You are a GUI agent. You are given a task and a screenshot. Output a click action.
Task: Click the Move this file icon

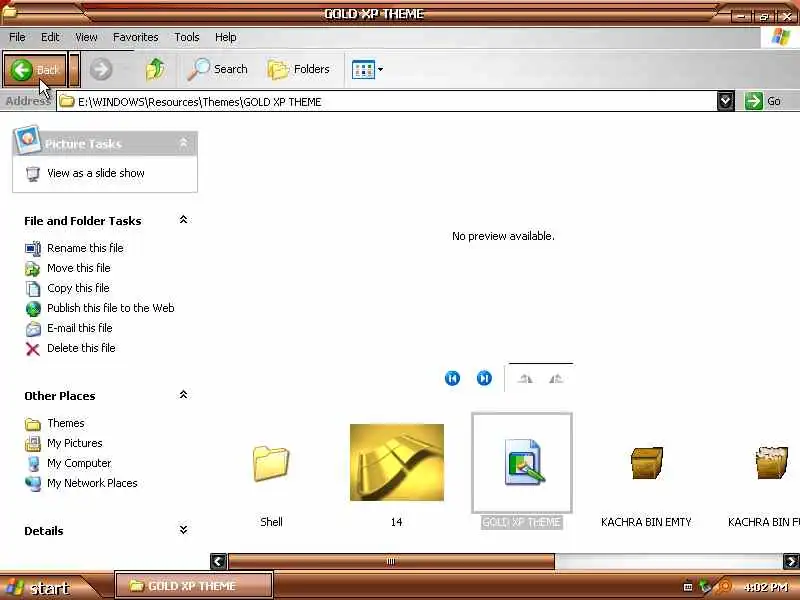[33, 268]
